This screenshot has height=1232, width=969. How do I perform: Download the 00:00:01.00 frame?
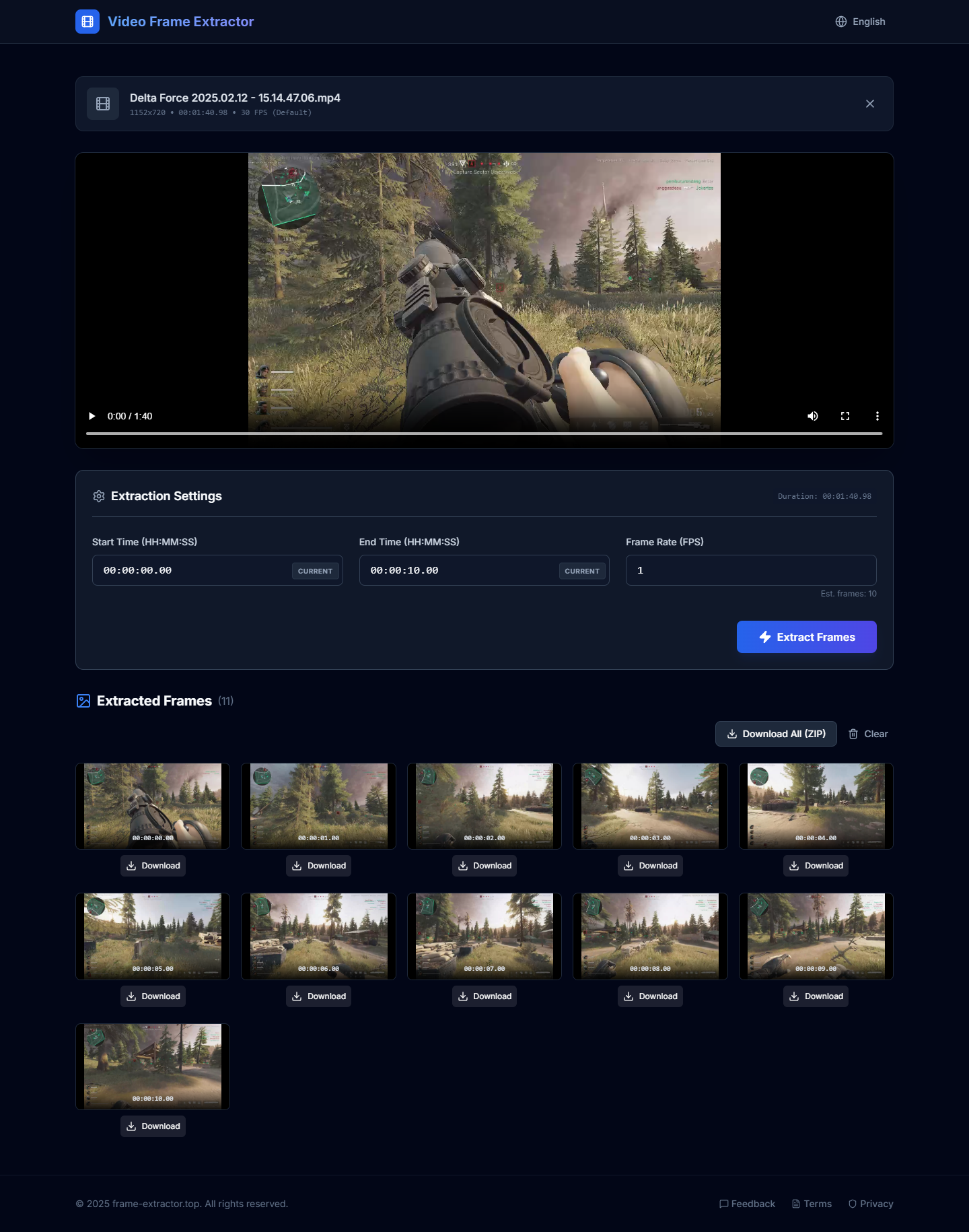coord(318,866)
